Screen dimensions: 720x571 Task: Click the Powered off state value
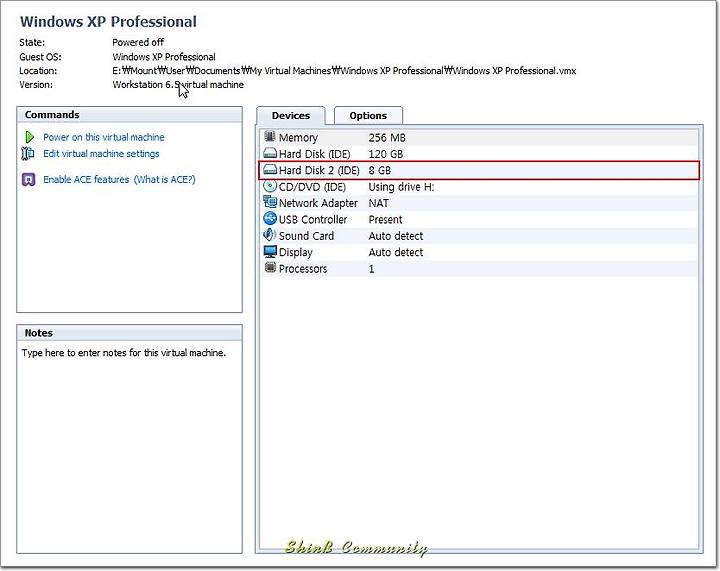(138, 42)
